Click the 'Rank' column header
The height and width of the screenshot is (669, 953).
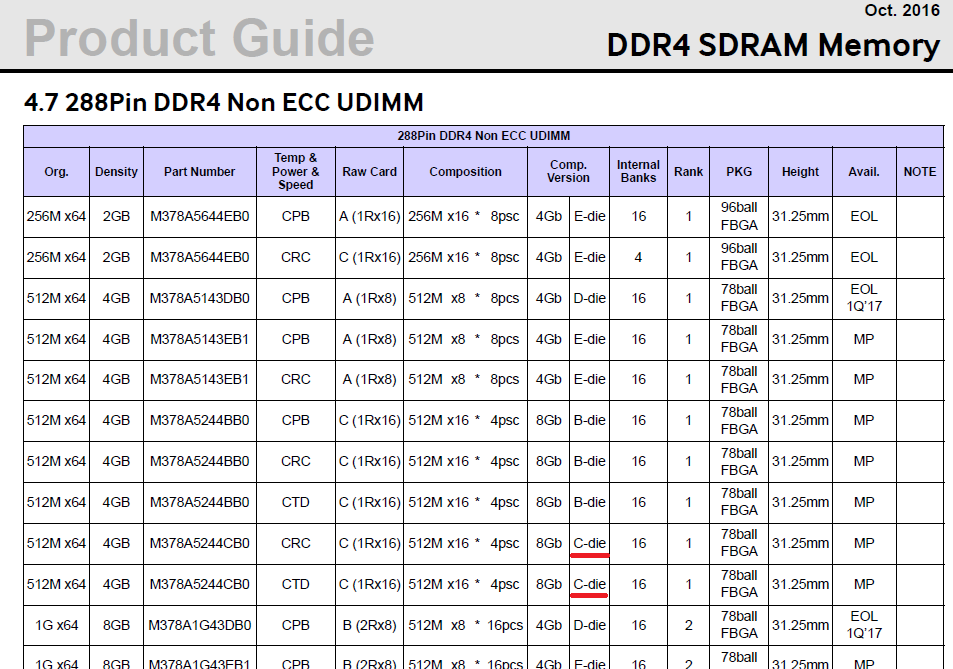[x=689, y=171]
